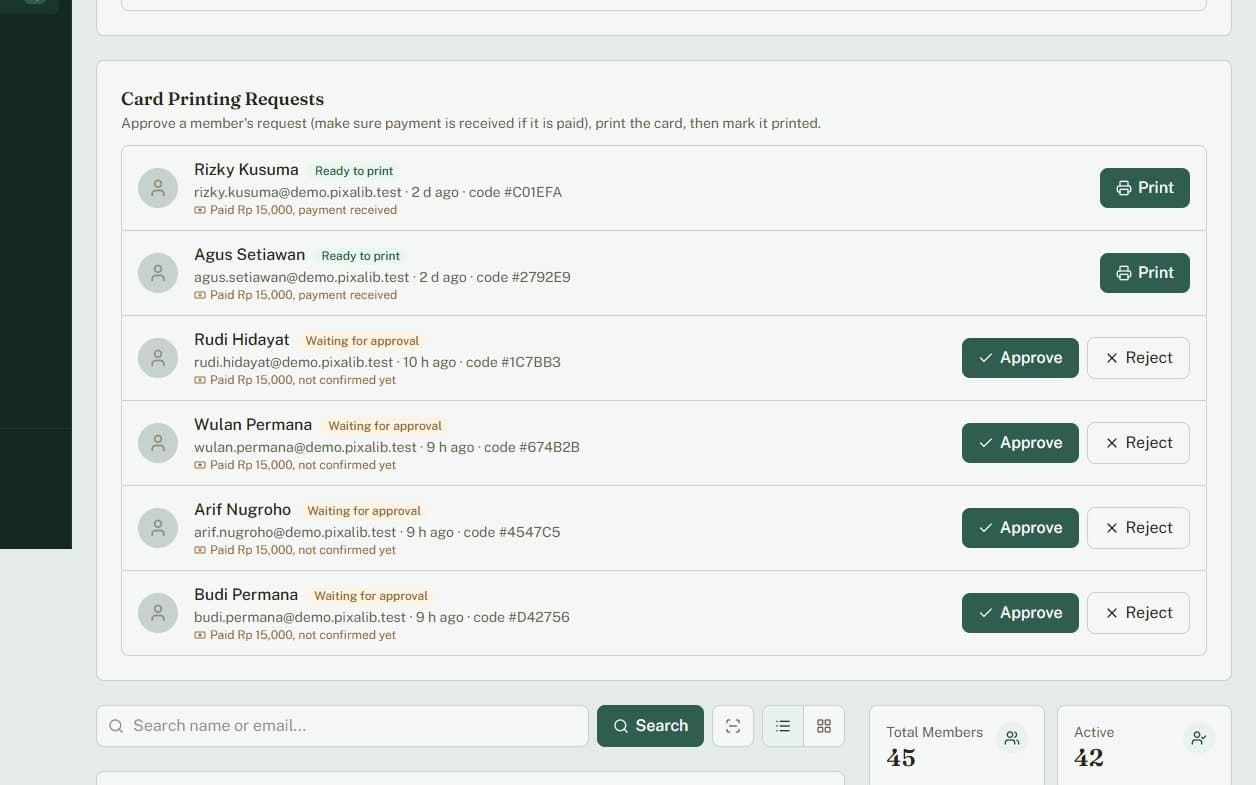Screen dimensions: 1256x785
Task: Switch to grid view
Action: coord(824,726)
